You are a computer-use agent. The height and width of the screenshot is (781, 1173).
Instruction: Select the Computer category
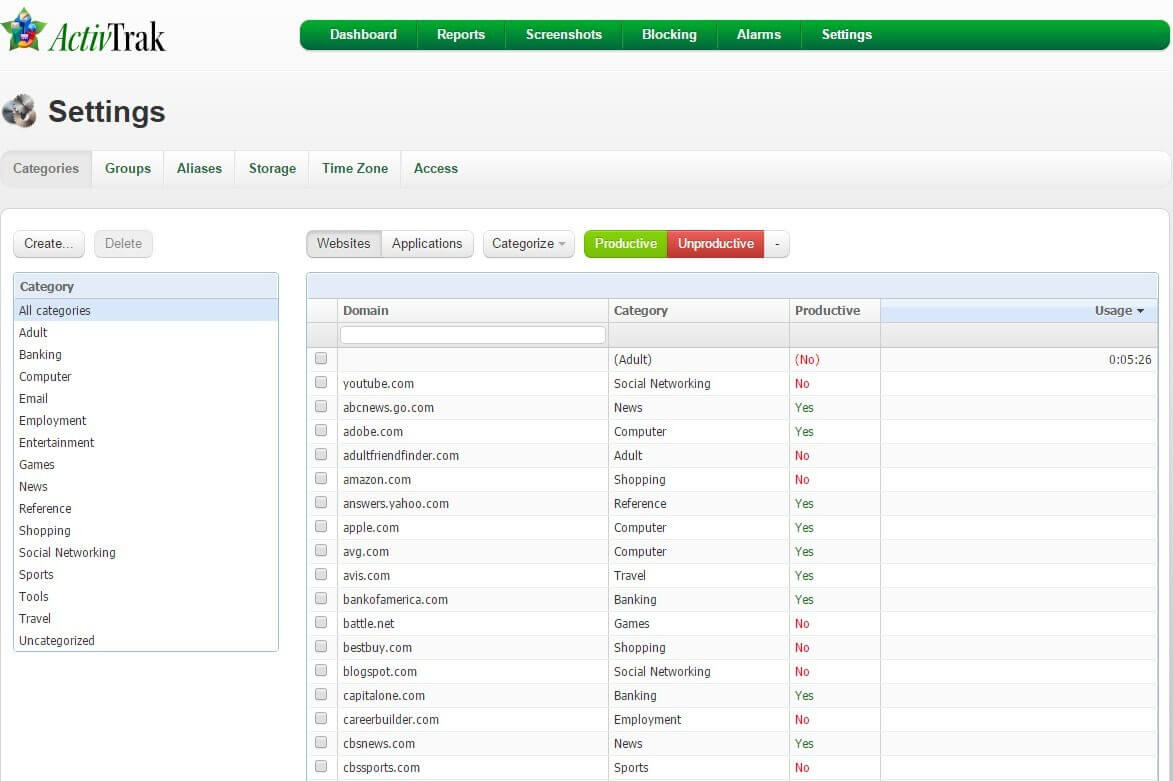point(146,376)
